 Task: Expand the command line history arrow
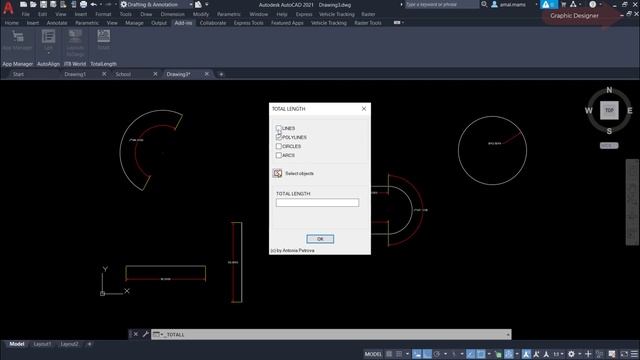coord(508,335)
